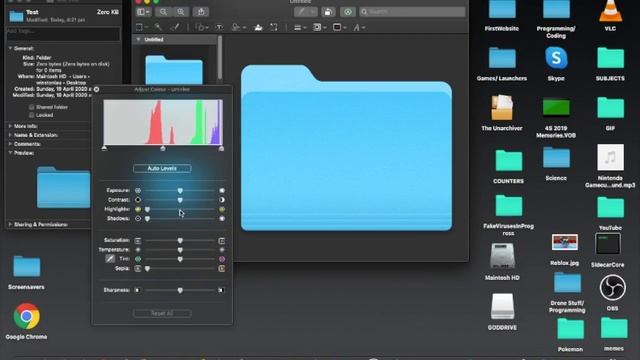Select The Unarchiver icon on the desktop
This screenshot has height=360, width=640.
pyautogui.click(x=502, y=107)
